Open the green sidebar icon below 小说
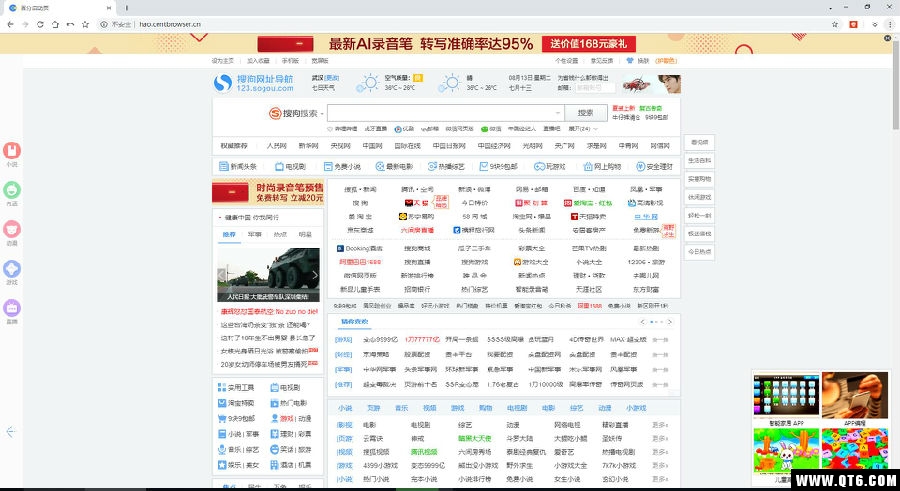This screenshot has width=900, height=491. pyautogui.click(x=12, y=190)
